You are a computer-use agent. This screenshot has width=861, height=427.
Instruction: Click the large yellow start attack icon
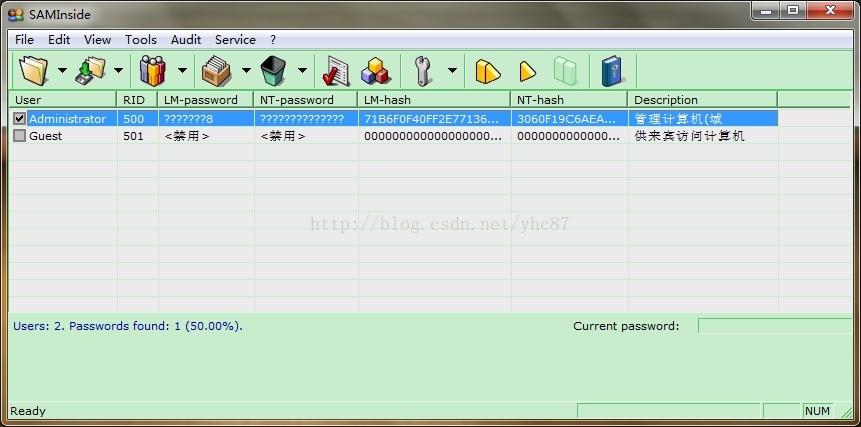pyautogui.click(x=488, y=72)
